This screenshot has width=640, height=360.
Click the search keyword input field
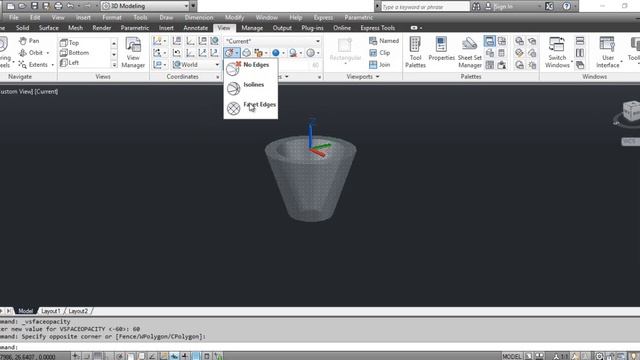coord(425,7)
